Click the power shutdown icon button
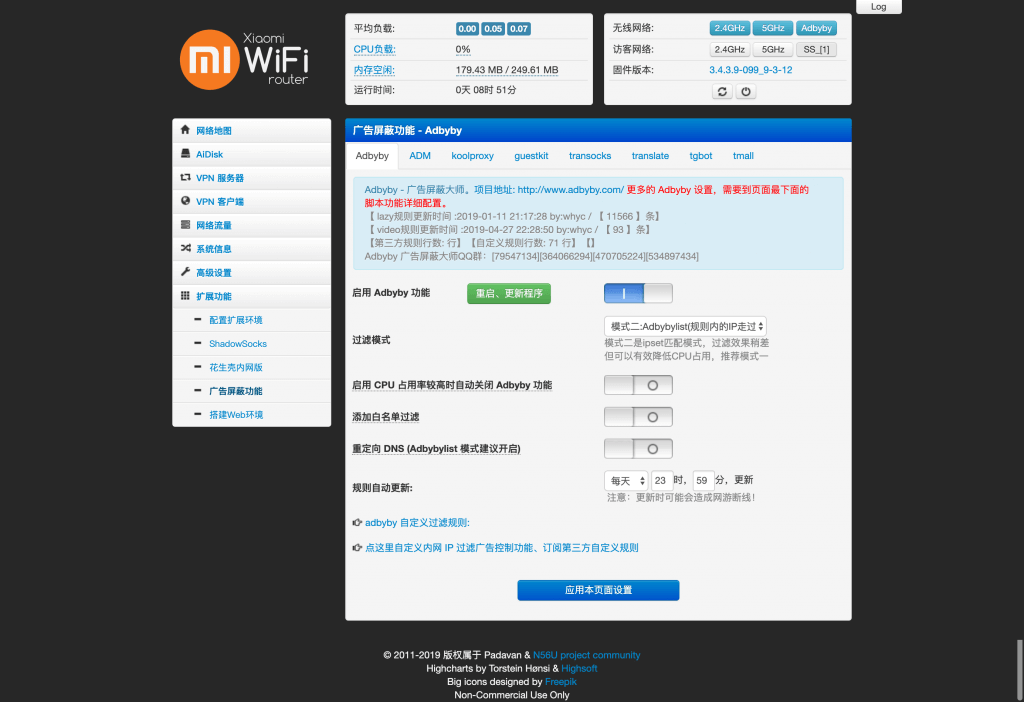The image size is (1024, 702). coord(746,91)
